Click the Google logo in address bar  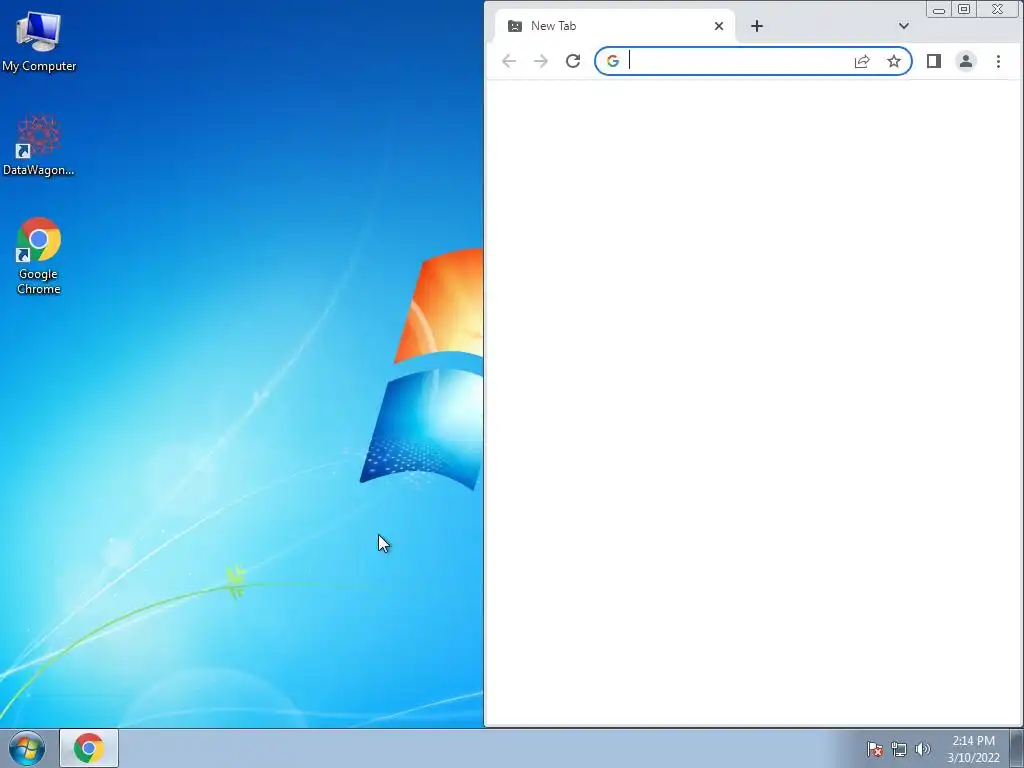[x=613, y=61]
